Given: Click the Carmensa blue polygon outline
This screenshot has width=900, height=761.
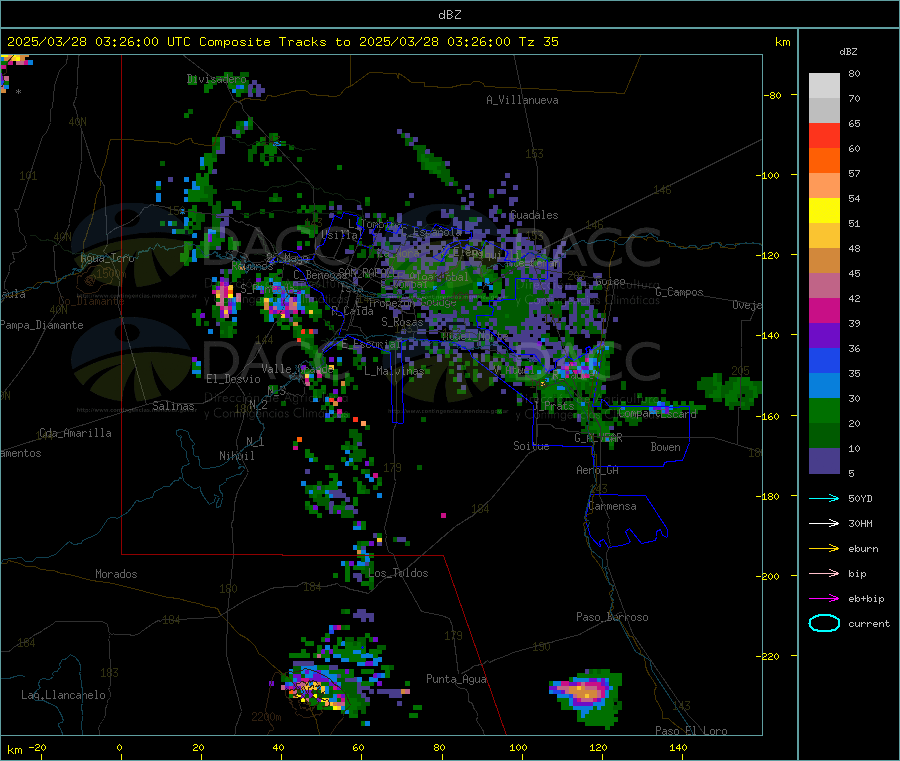Looking at the screenshot, I should [626, 521].
